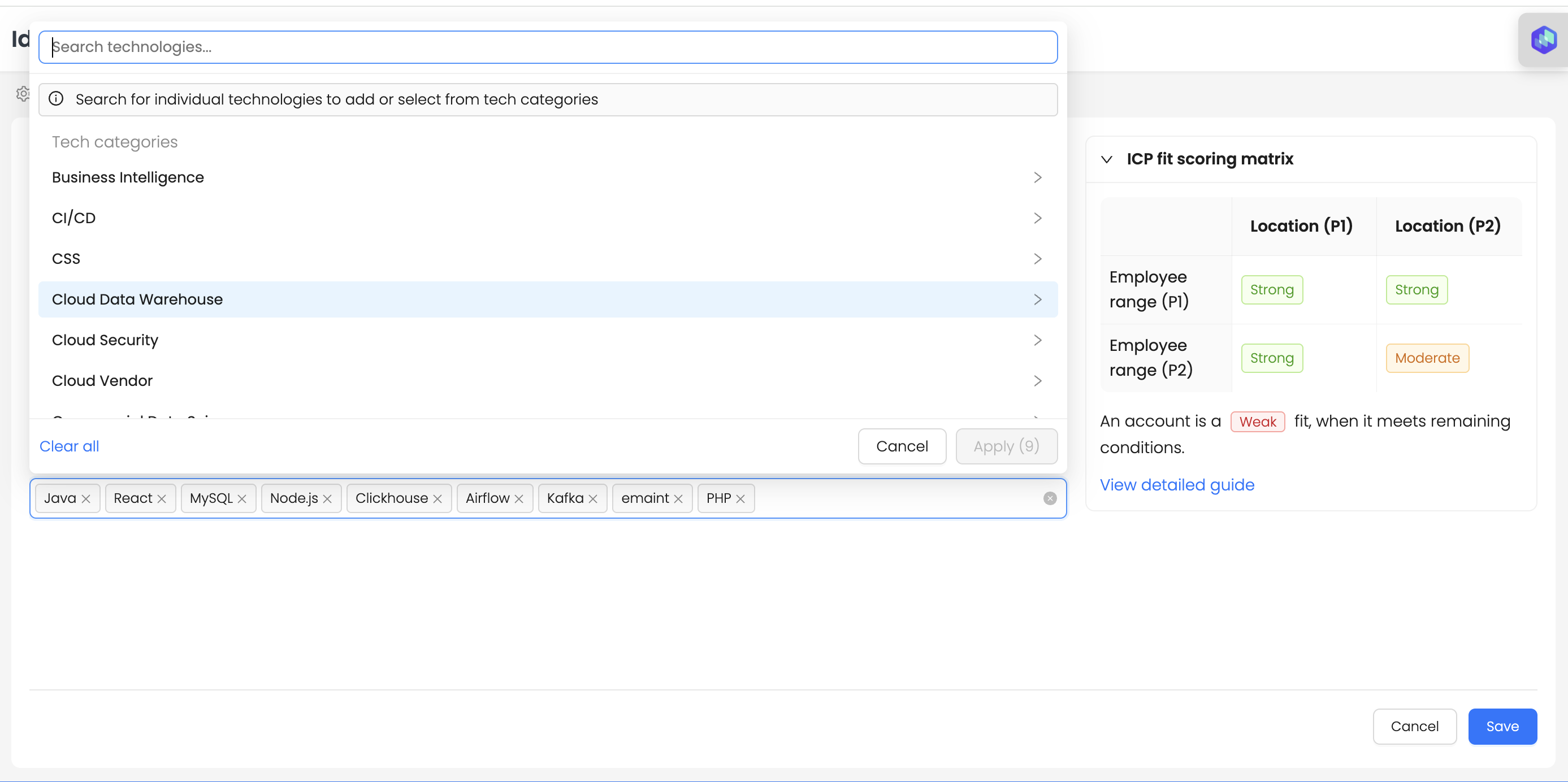Open View detailed guide link

(x=1177, y=485)
